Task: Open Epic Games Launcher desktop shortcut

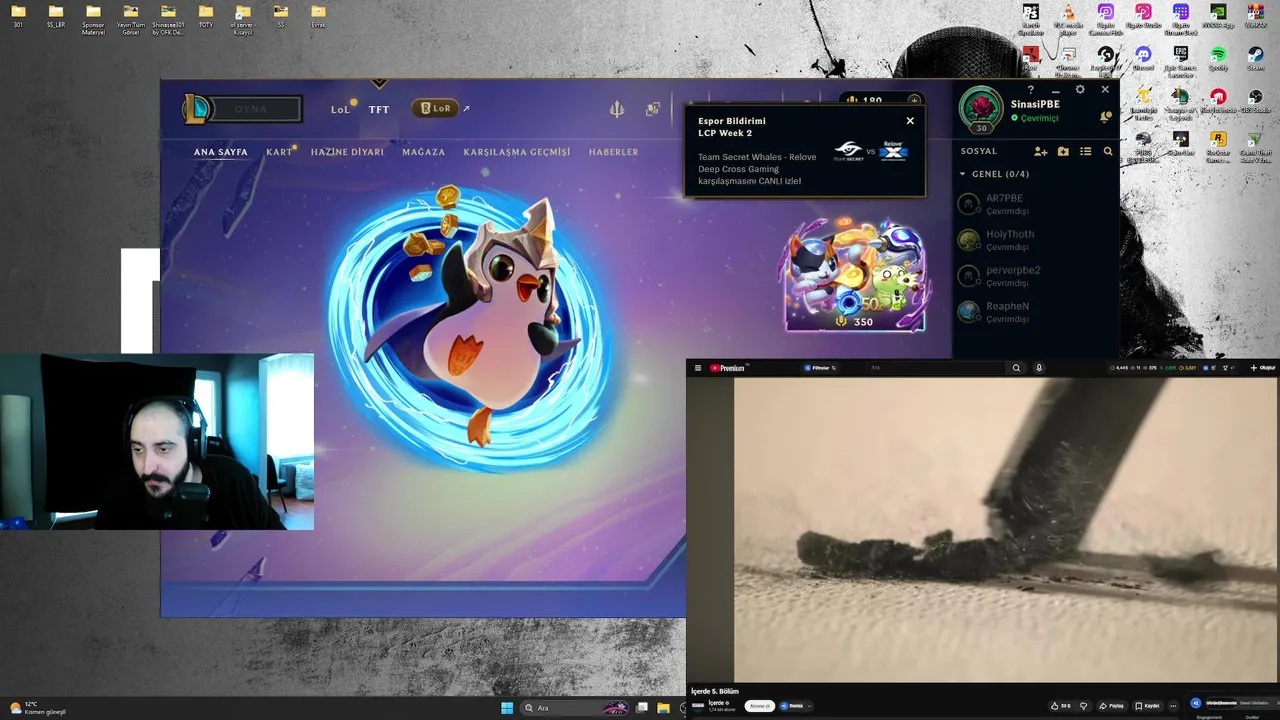Action: [1180, 61]
